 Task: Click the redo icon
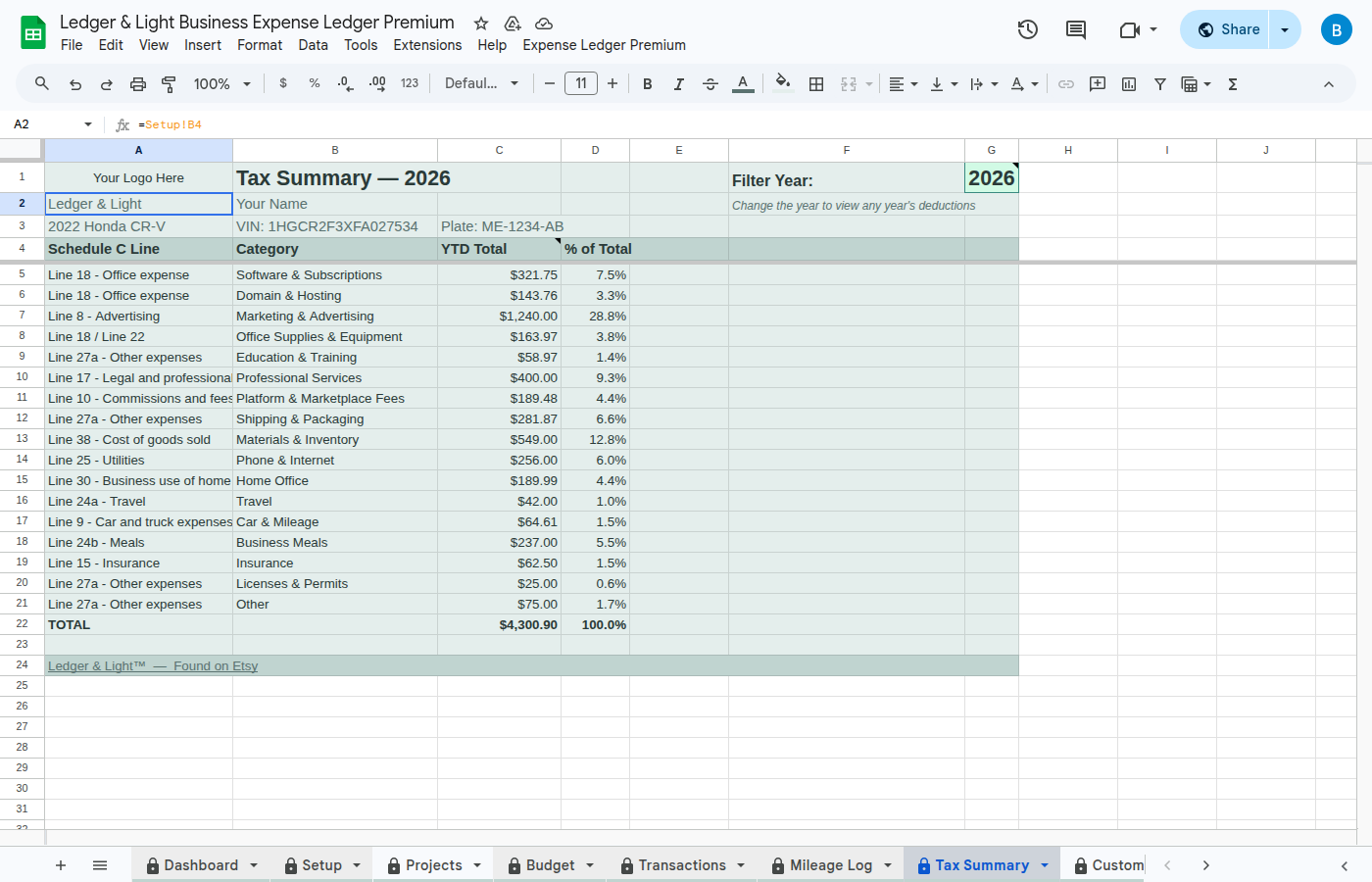pyautogui.click(x=107, y=84)
